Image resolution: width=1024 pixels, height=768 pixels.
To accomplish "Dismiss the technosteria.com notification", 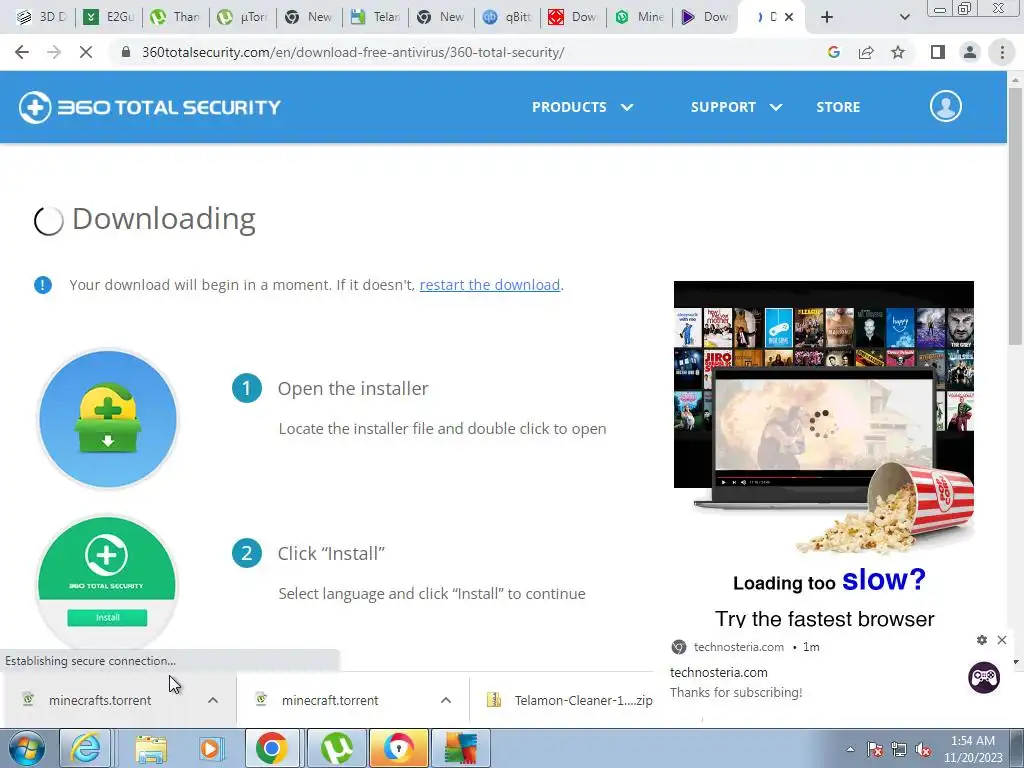I will click(x=1002, y=640).
